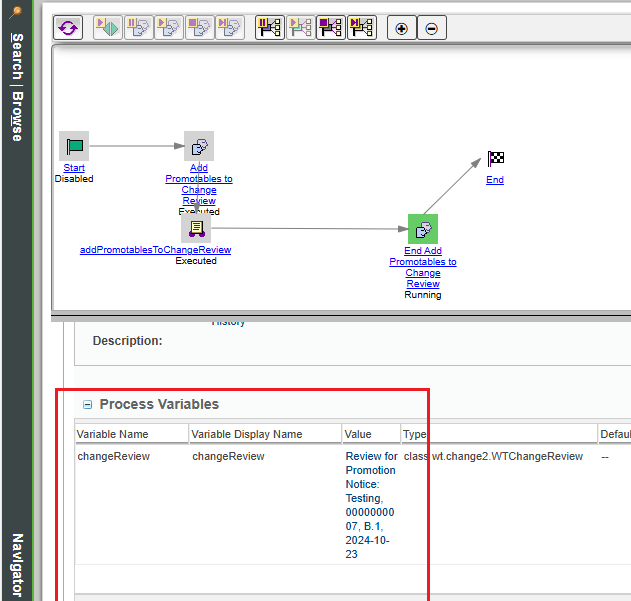Select the checkered End flag node icon
Screen dimensions: 631x601
(x=496, y=159)
